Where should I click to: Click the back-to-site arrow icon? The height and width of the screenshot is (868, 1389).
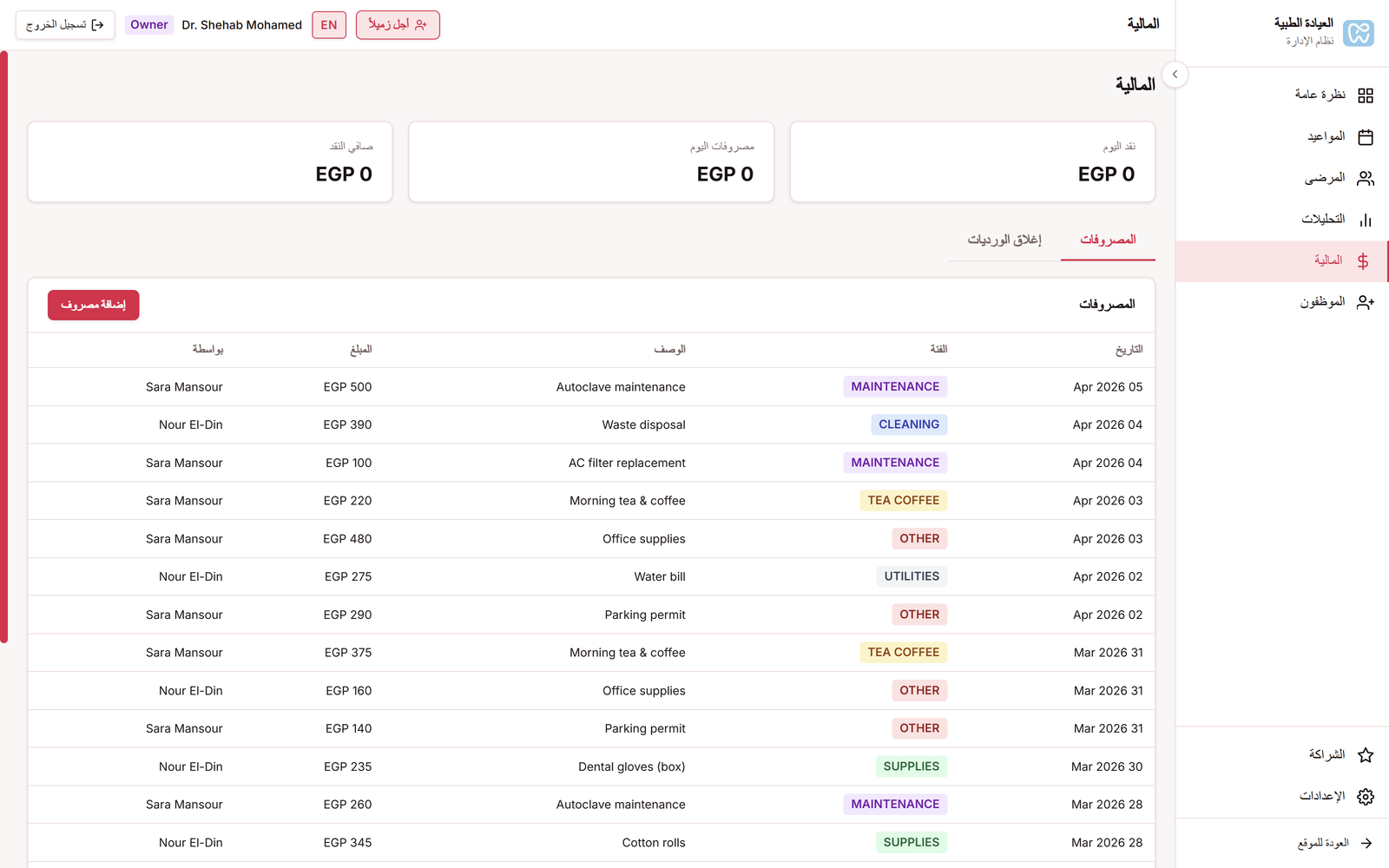coord(1366,843)
